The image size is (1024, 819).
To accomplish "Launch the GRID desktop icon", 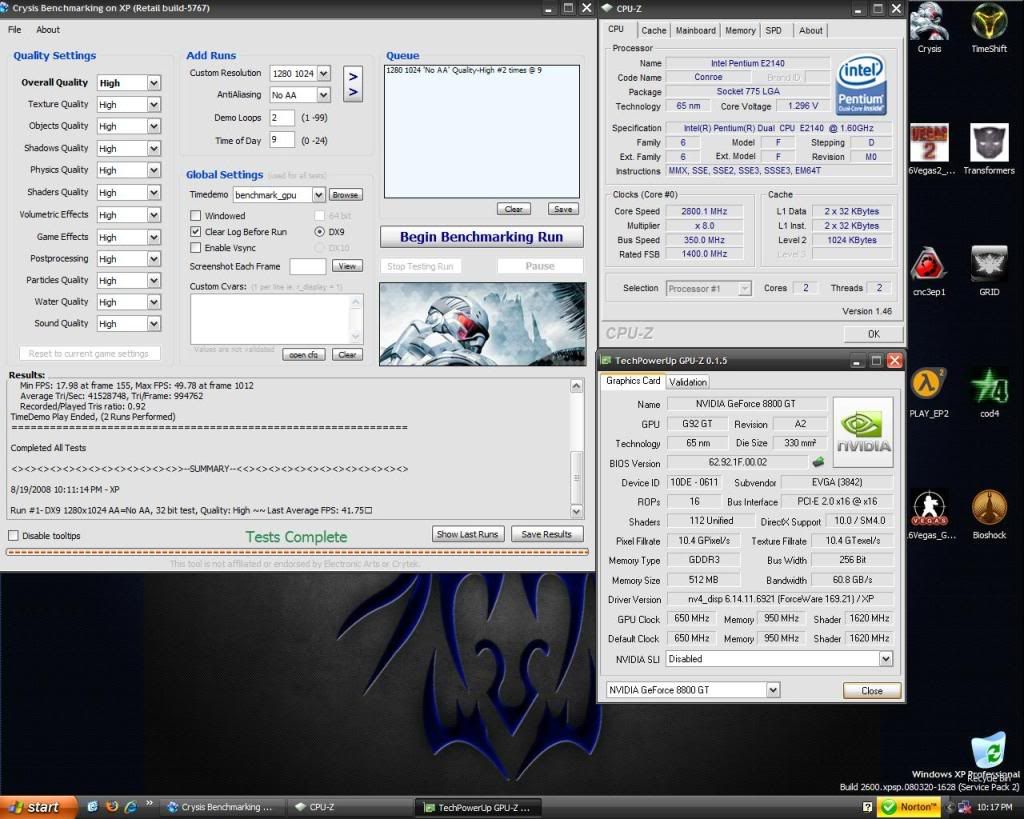I will pos(989,271).
